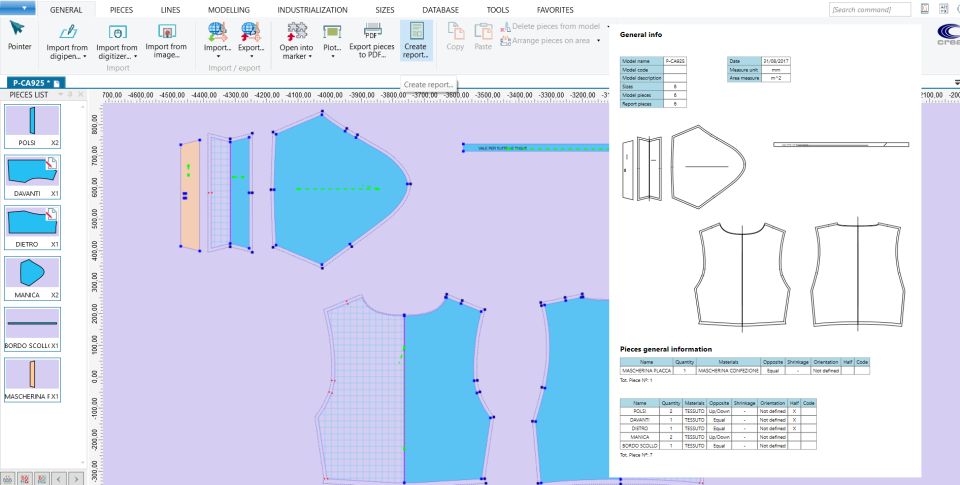The image size is (960, 485).
Task: Open document tabs overflow dropdown at right
Action: tap(956, 83)
